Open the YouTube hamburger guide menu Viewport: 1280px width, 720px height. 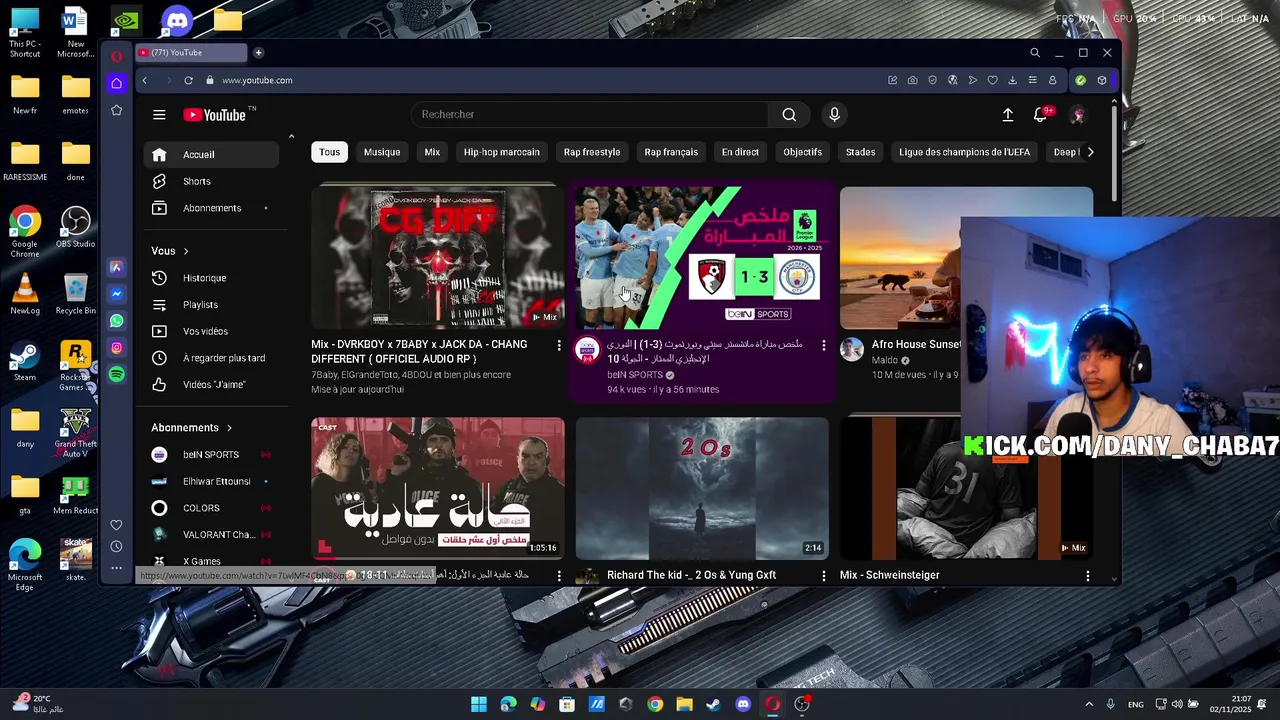[x=159, y=115]
